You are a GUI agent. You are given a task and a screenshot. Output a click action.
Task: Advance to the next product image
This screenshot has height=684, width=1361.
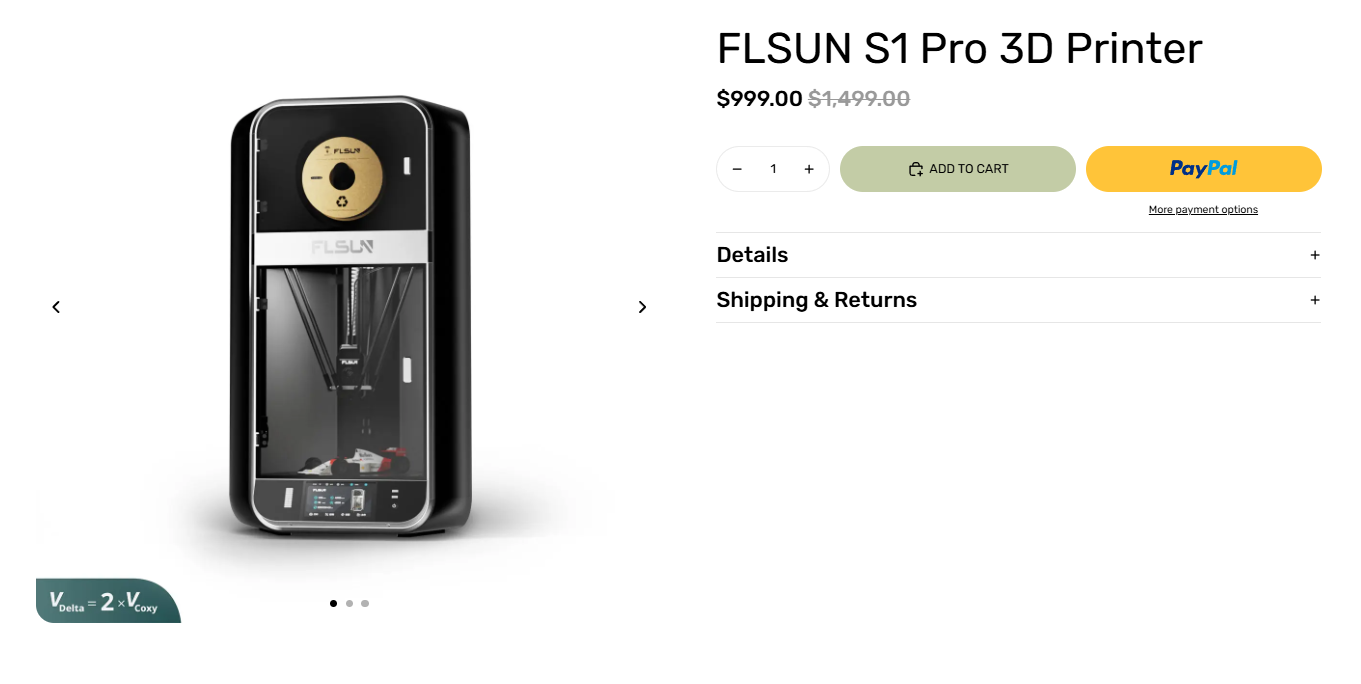[642, 307]
